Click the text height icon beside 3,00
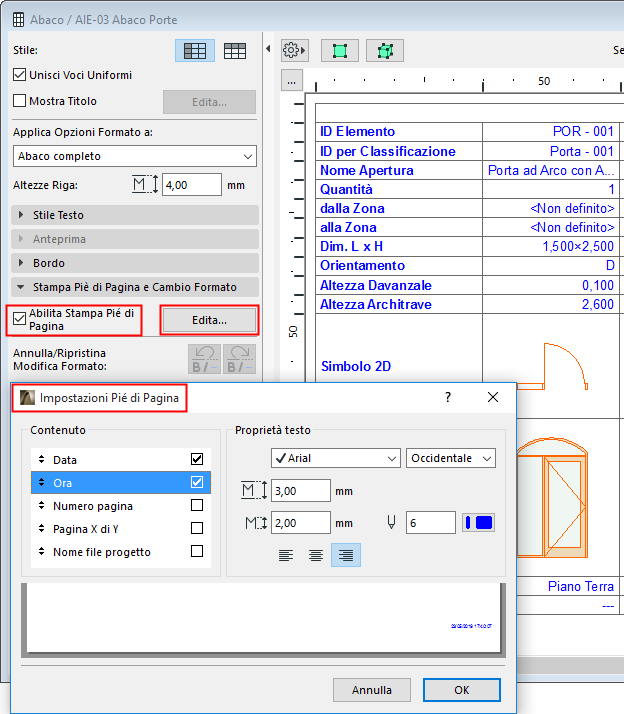 click(254, 490)
